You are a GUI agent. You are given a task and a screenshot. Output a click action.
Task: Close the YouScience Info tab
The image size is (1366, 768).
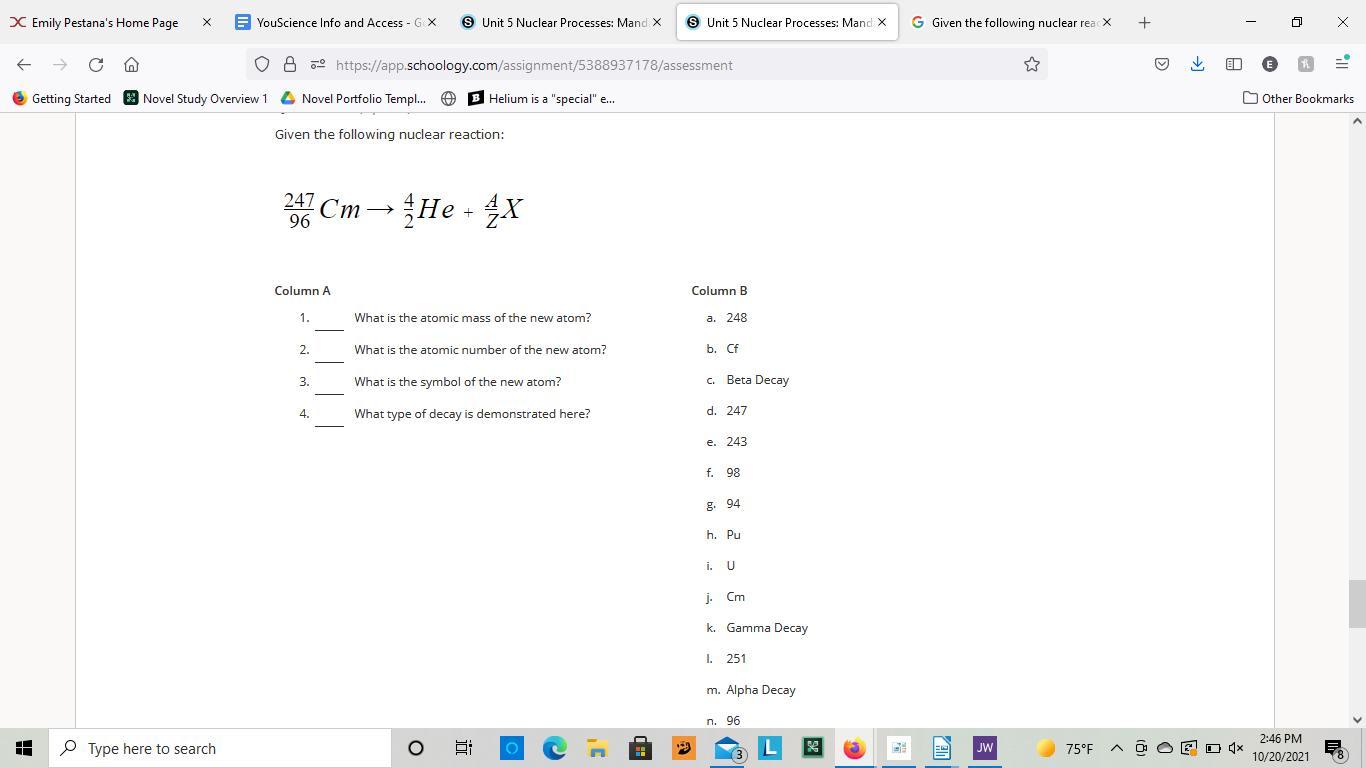click(x=432, y=22)
